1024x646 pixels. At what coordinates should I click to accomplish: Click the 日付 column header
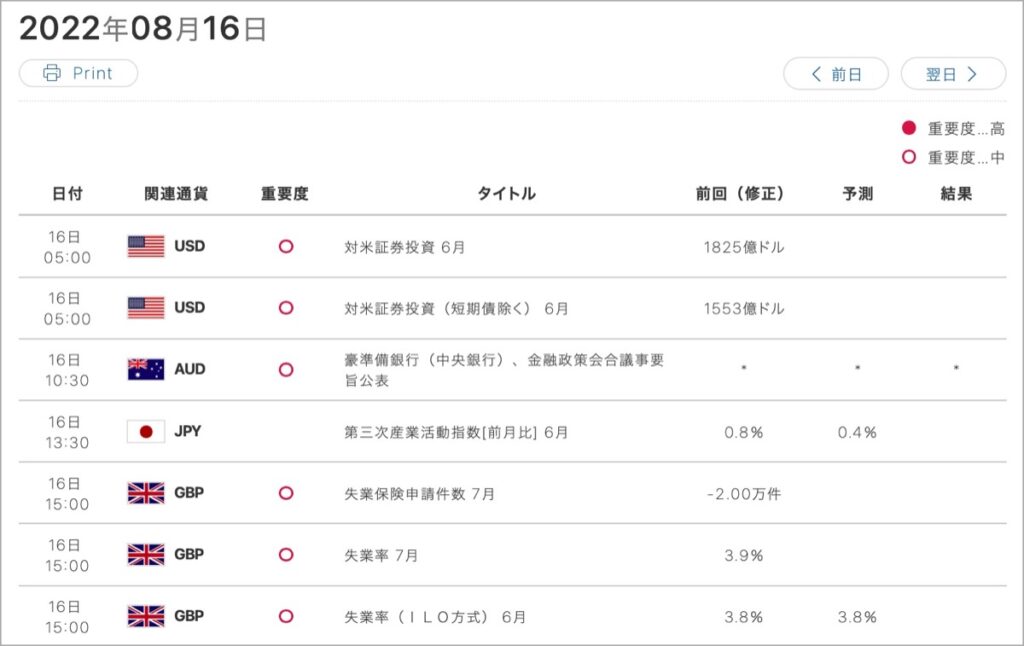(x=67, y=193)
